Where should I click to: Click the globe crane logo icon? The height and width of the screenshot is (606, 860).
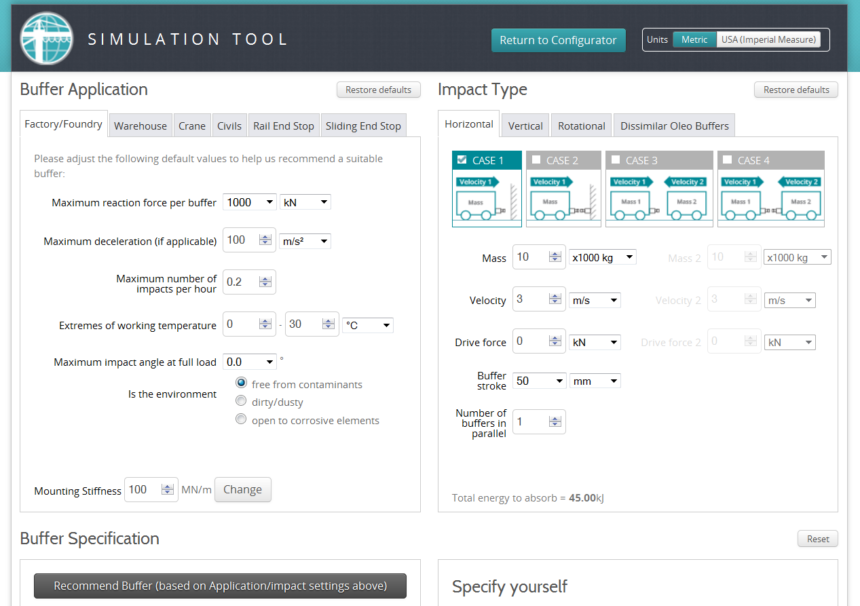point(47,39)
